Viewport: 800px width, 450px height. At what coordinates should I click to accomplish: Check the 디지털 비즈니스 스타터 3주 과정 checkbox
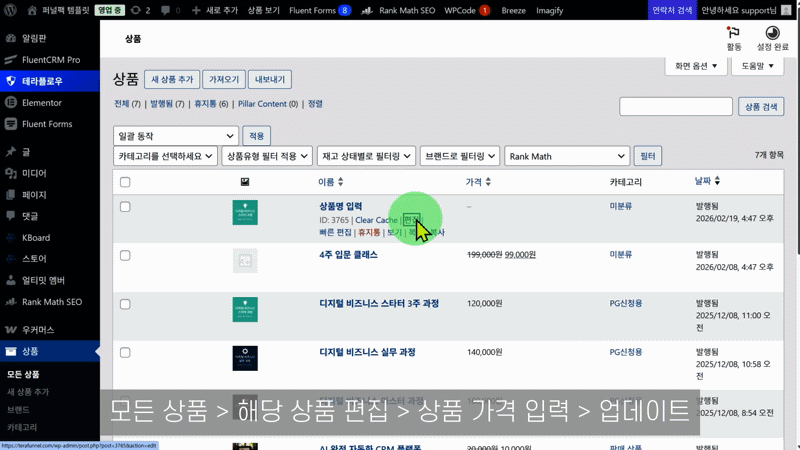tap(125, 304)
